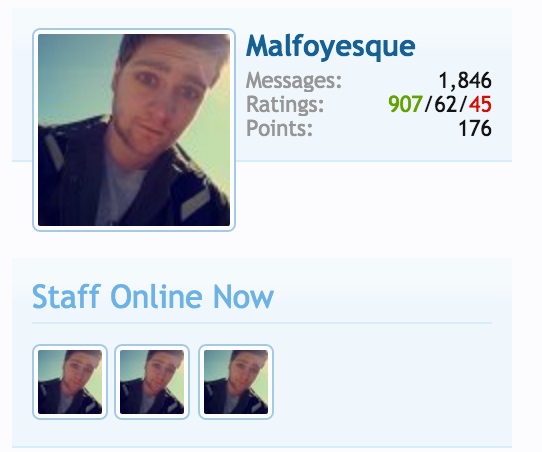542x452 pixels.
Task: Click the 62 neutral ratings number
Action: pyautogui.click(x=445, y=104)
